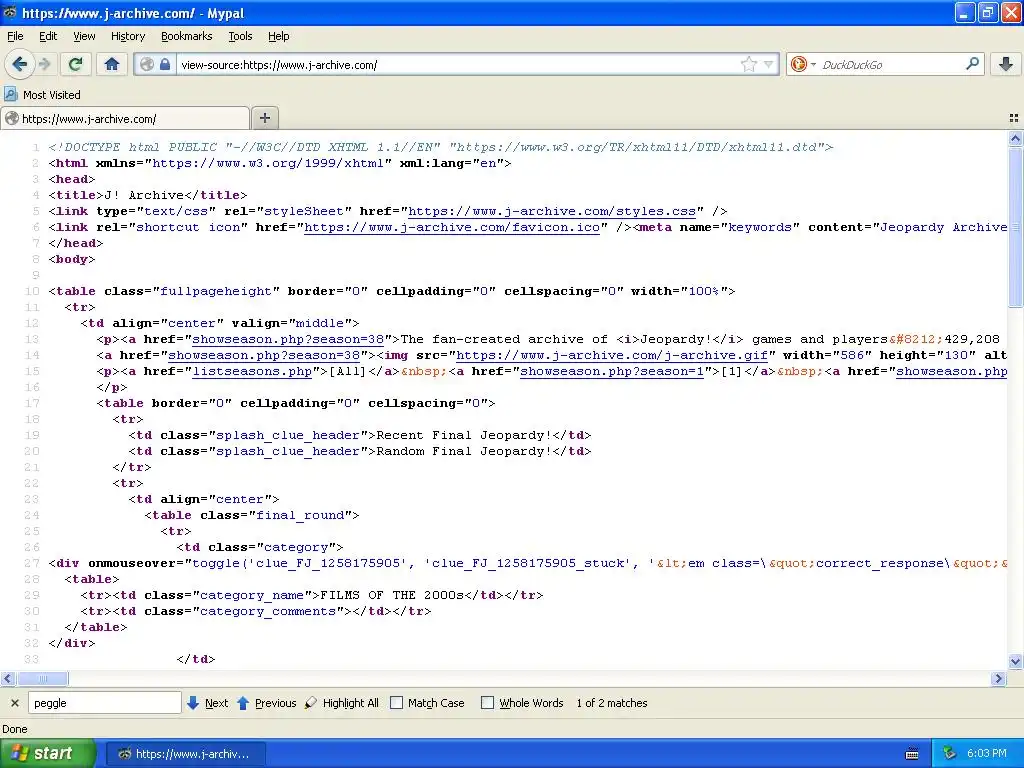The width and height of the screenshot is (1024, 768).
Task: List all tabs icon at tab bar end
Action: tap(1014, 118)
